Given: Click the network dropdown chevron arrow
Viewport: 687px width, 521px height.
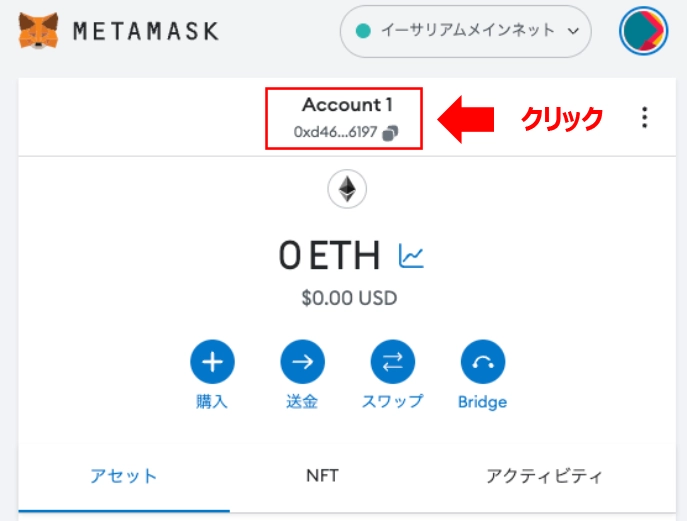Looking at the screenshot, I should pyautogui.click(x=573, y=31).
